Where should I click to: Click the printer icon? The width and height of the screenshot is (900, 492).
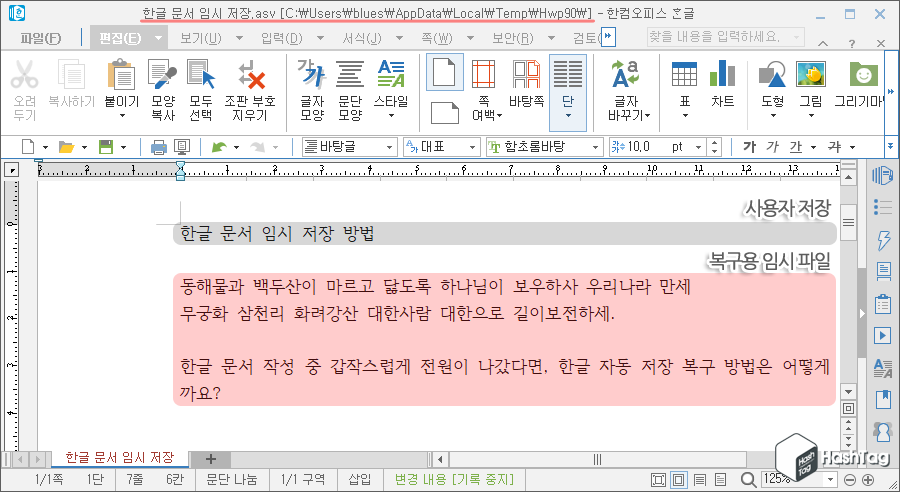(158, 148)
